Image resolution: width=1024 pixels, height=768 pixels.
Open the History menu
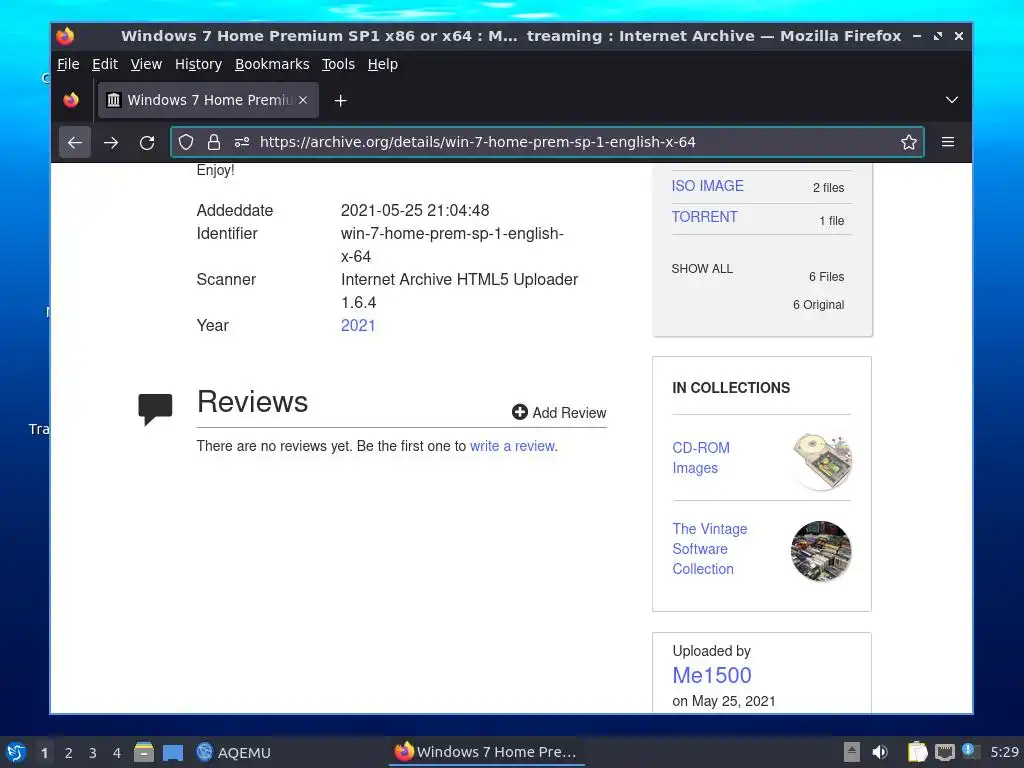(x=199, y=64)
